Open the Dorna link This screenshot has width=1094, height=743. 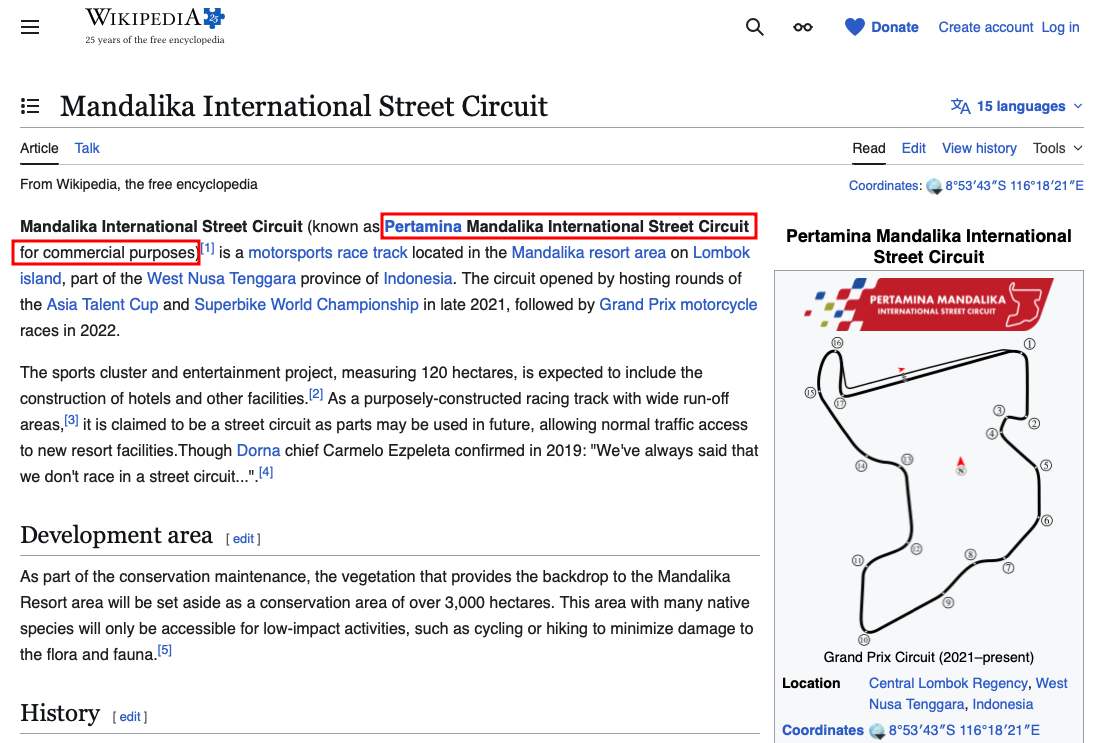258,451
